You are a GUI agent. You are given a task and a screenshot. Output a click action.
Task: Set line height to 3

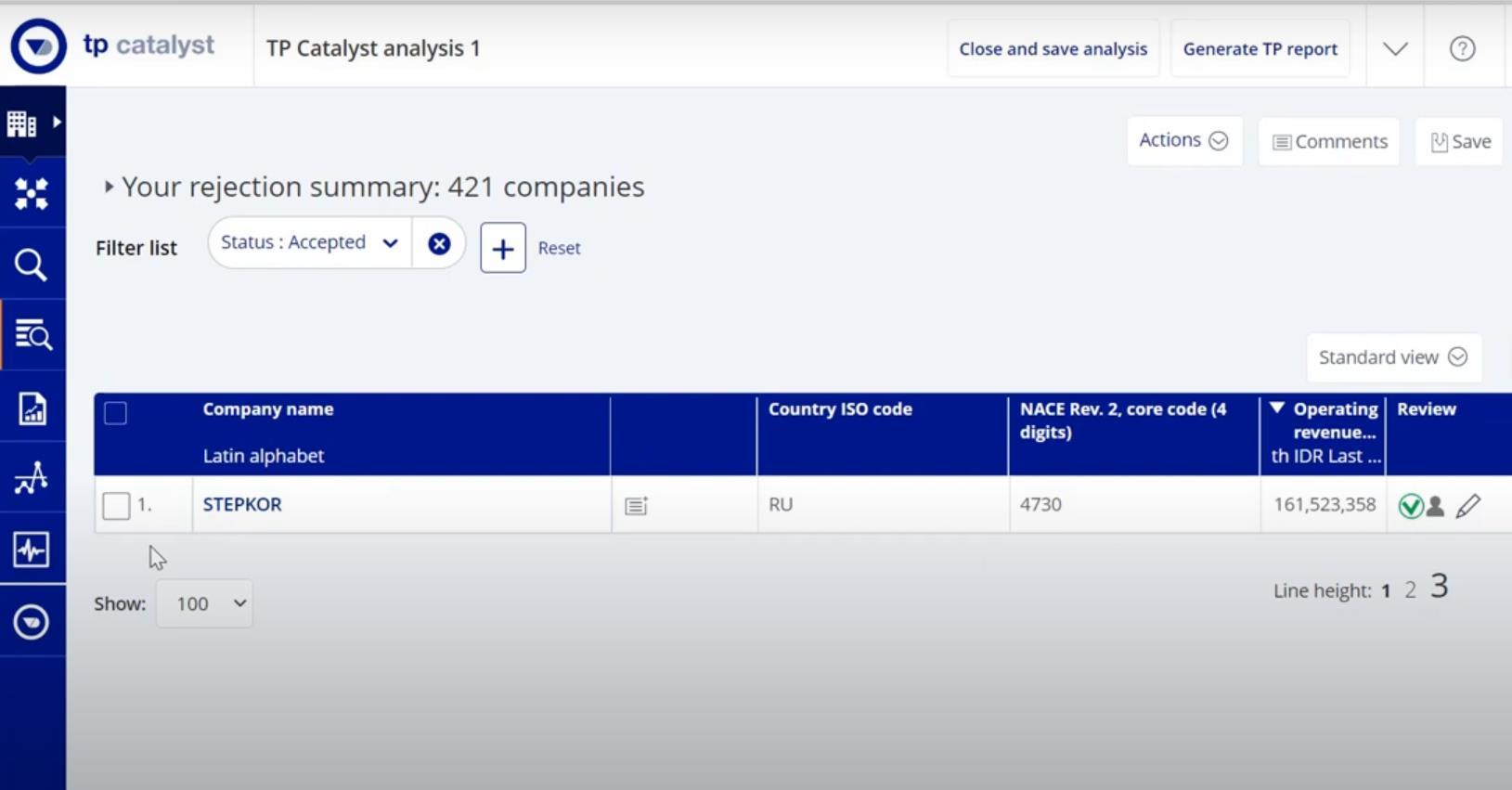(1439, 586)
